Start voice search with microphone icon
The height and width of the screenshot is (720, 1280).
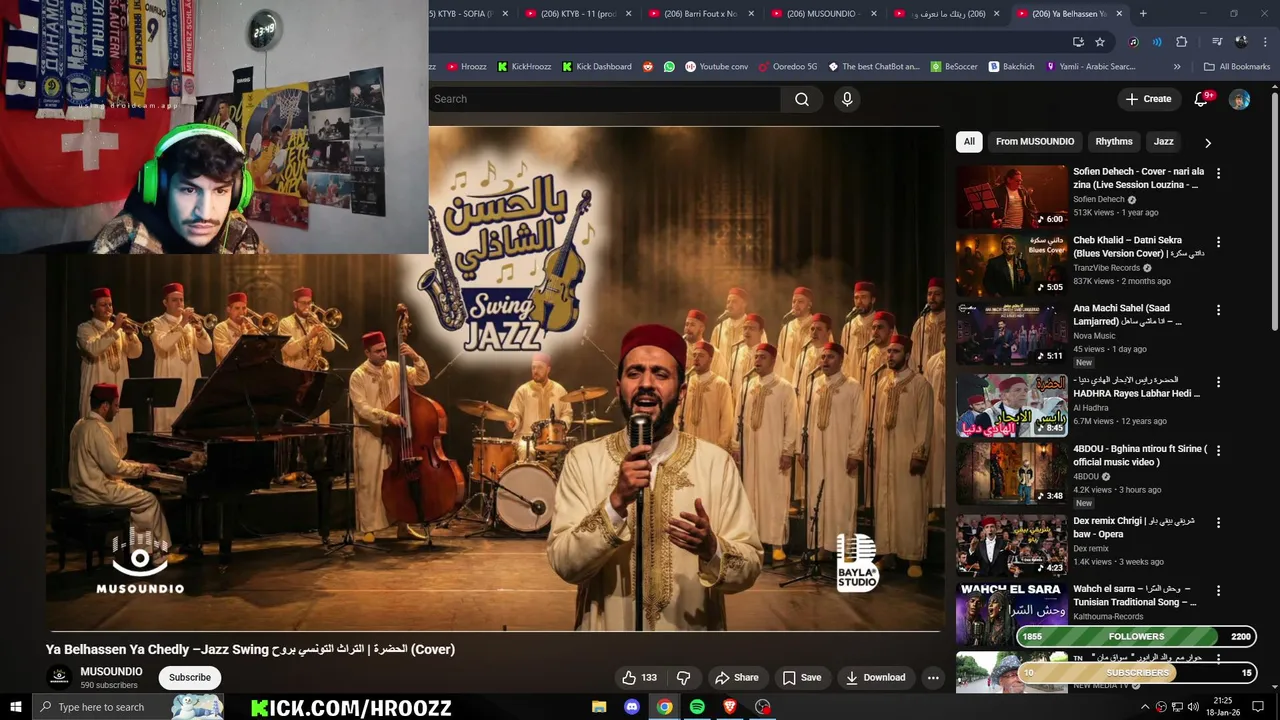point(847,99)
